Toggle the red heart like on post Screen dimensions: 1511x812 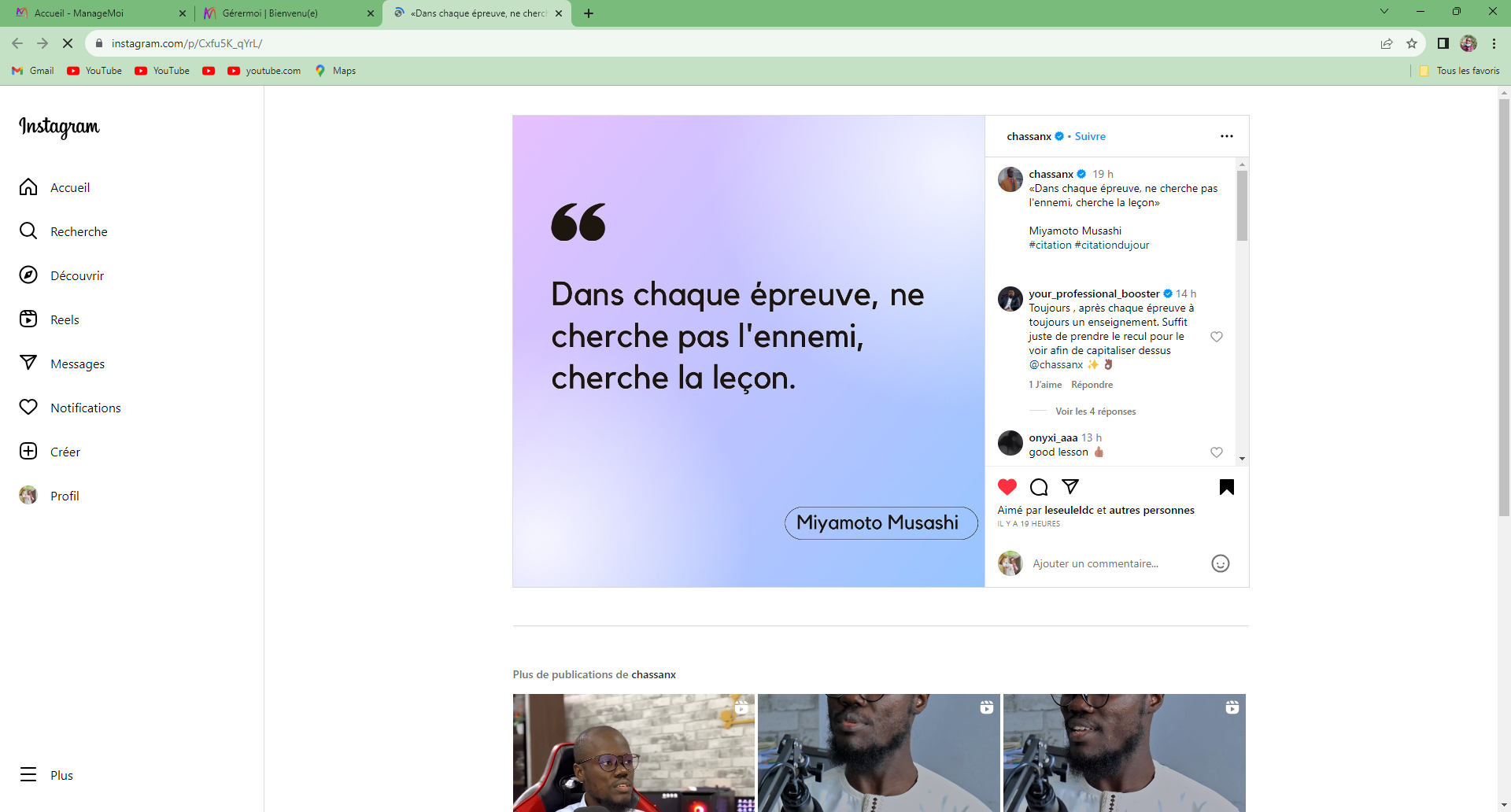[1007, 486]
